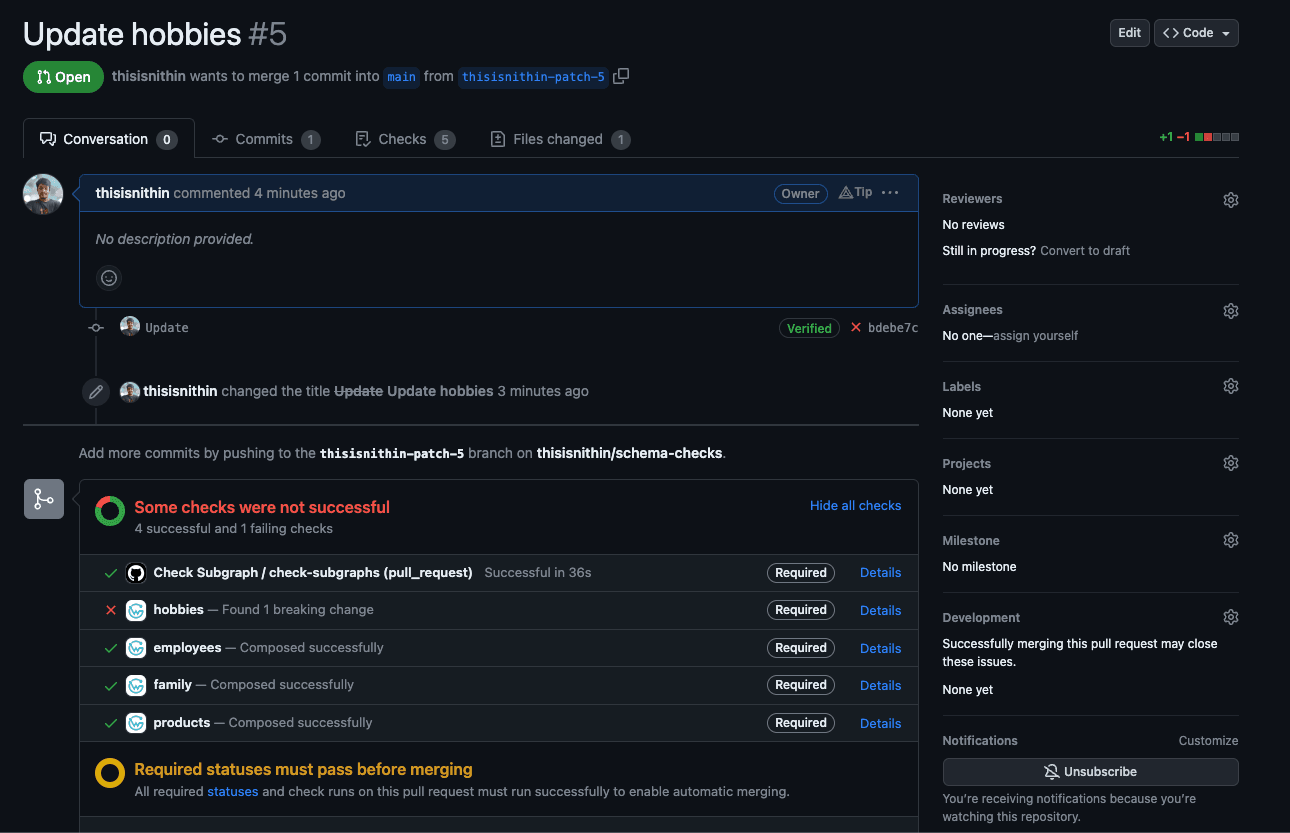Image resolution: width=1290 pixels, height=833 pixels.
Task: Click the git merge icon in the timeline
Action: (43, 499)
